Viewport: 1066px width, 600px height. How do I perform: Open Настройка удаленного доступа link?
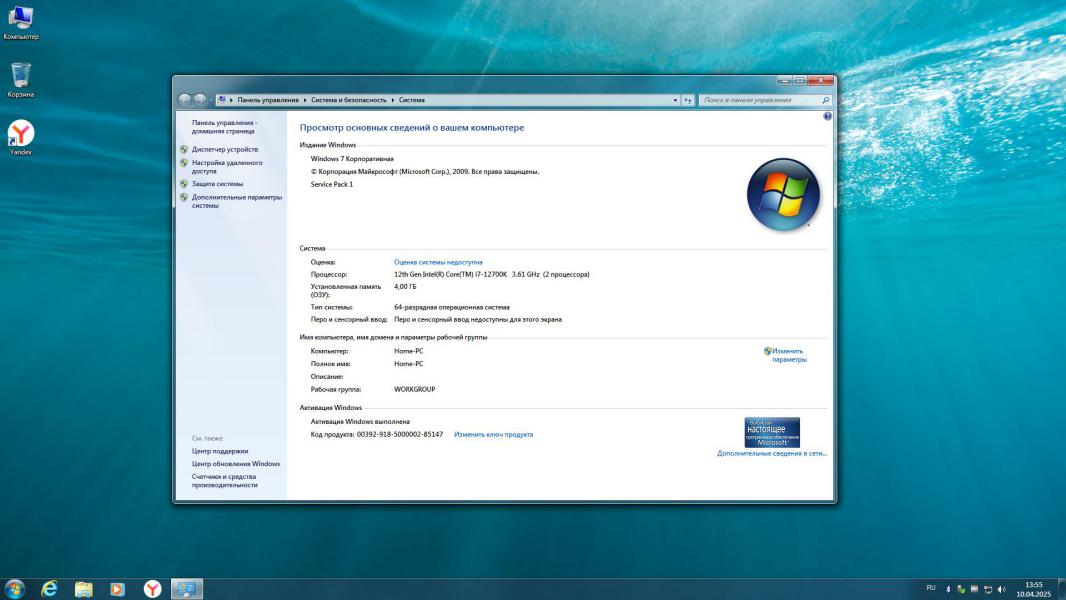pyautogui.click(x=226, y=166)
